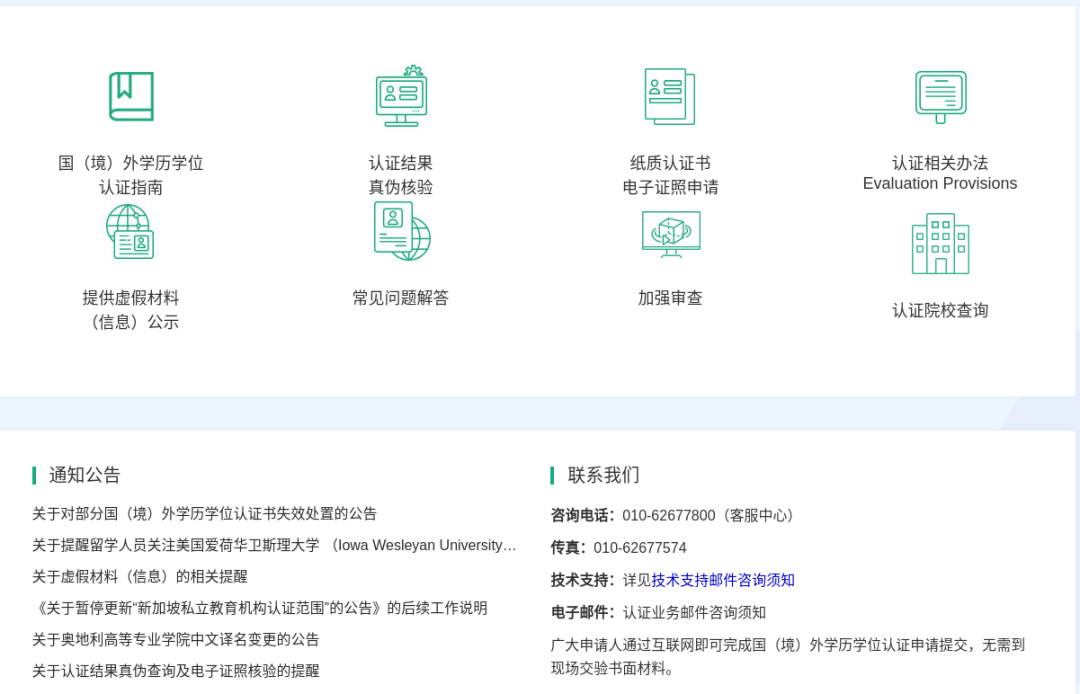Open the Iowa Wesleyan University notice
1080x694 pixels.
tap(274, 545)
